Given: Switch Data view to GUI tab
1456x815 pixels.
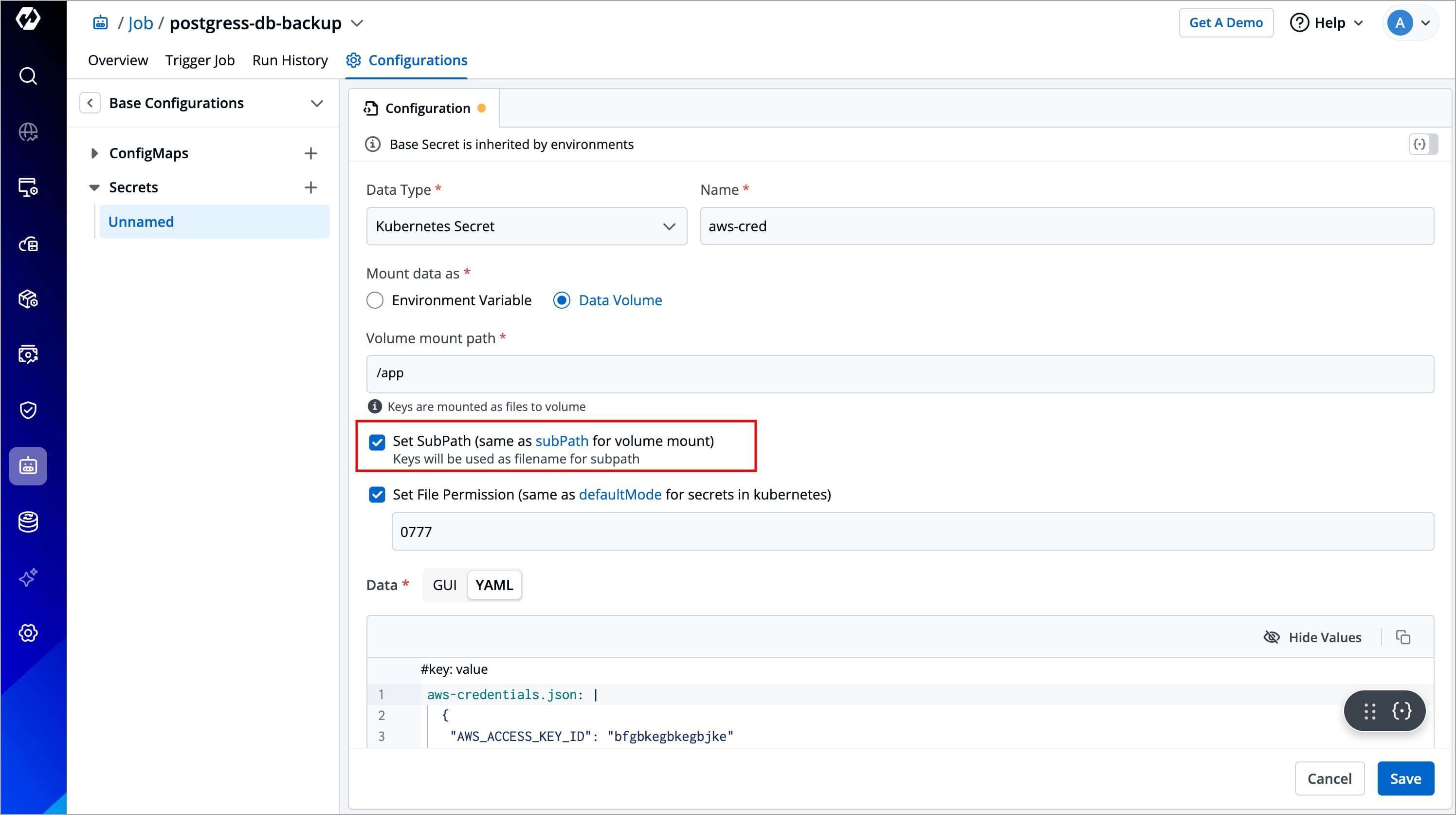Looking at the screenshot, I should click(x=444, y=585).
